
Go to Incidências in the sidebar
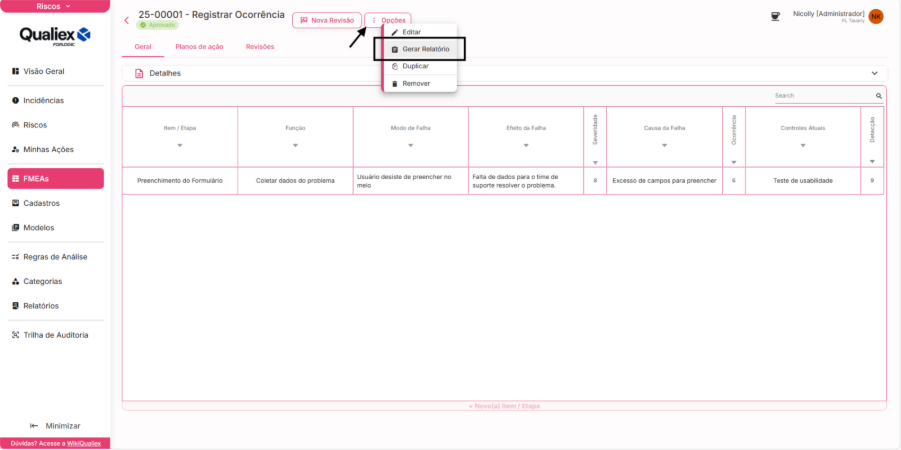point(43,101)
